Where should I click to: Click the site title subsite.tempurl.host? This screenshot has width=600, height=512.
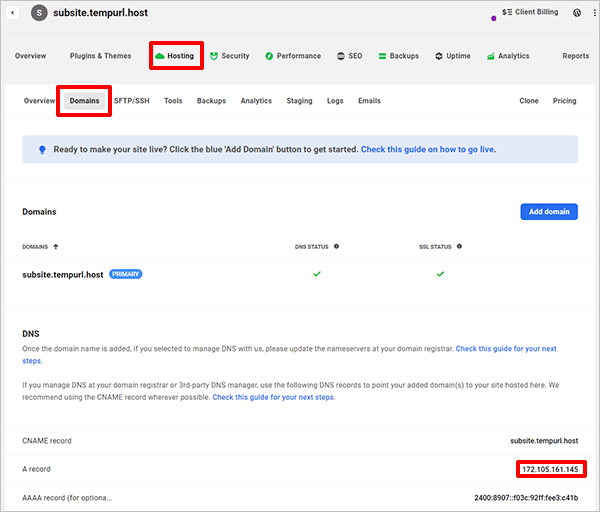[100, 13]
